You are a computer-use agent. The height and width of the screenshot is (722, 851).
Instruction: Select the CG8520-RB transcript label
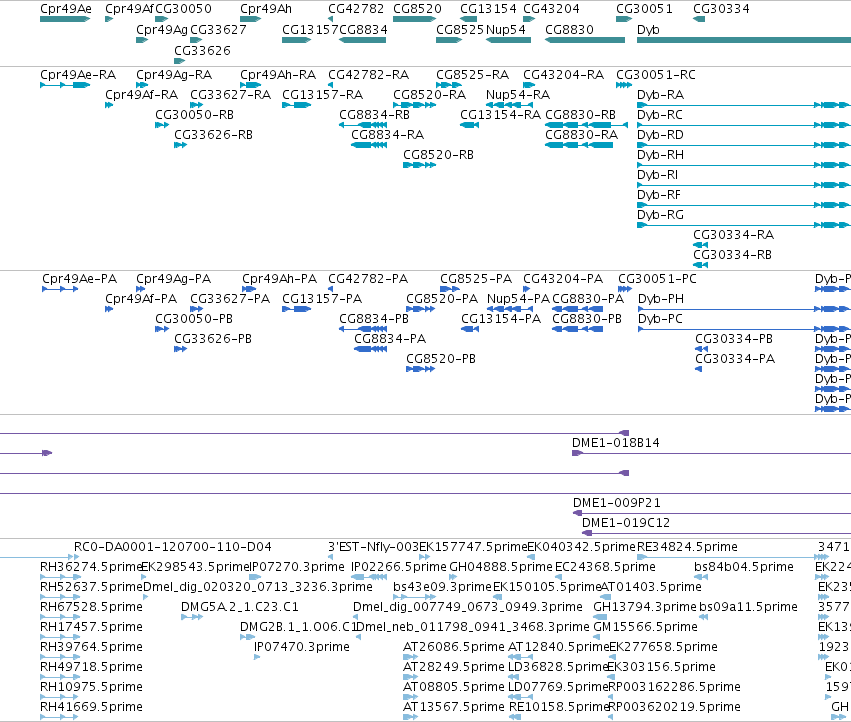click(438, 155)
